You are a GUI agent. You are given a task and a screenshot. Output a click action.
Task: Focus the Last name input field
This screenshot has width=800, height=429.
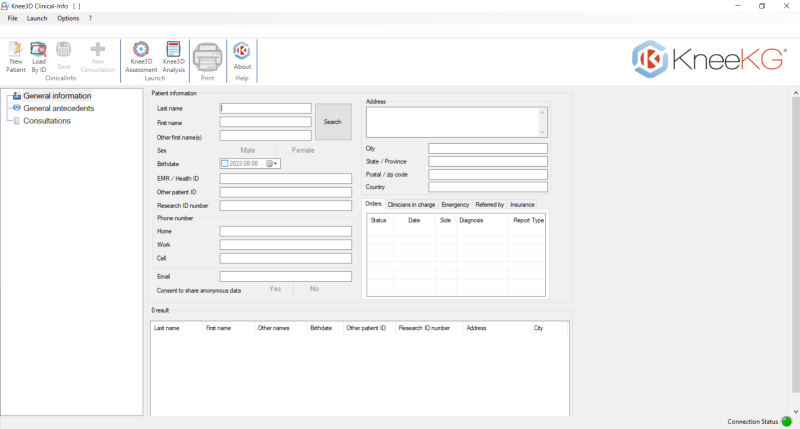tap(265, 108)
